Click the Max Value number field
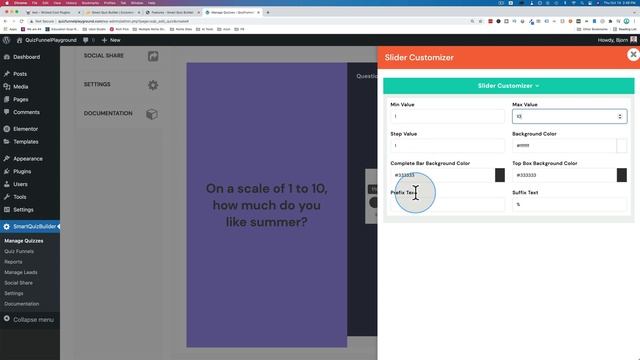Image resolution: width=640 pixels, height=360 pixels. (x=569, y=116)
